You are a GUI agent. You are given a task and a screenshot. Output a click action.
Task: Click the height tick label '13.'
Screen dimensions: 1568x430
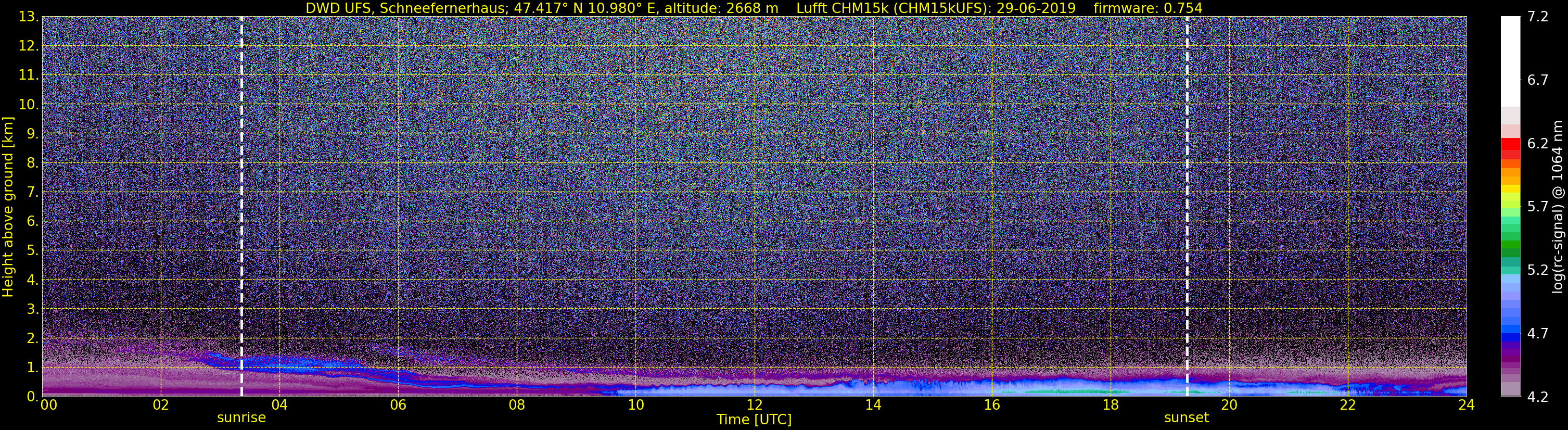click(29, 17)
